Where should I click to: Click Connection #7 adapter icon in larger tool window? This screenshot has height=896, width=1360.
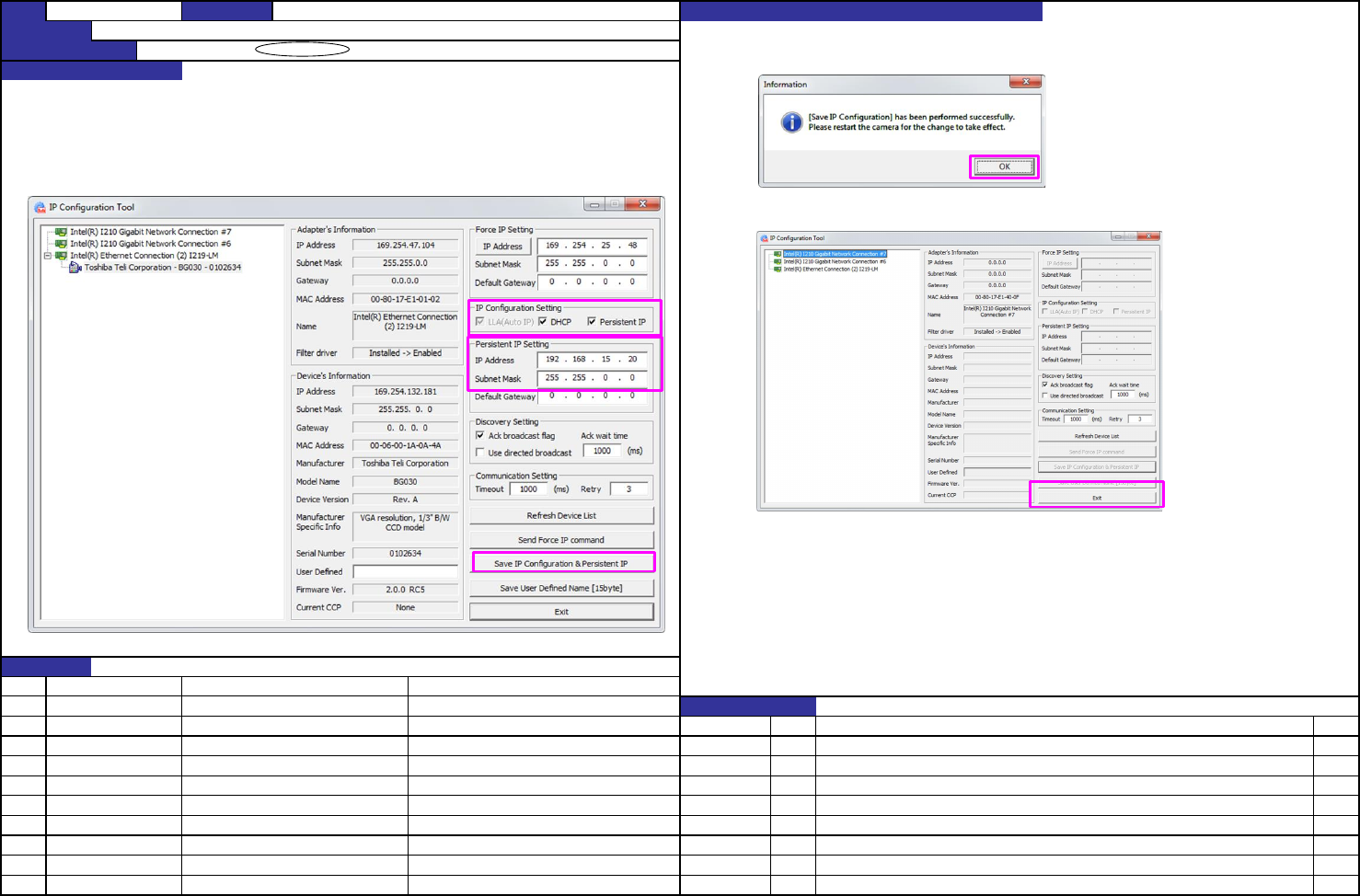(x=61, y=232)
